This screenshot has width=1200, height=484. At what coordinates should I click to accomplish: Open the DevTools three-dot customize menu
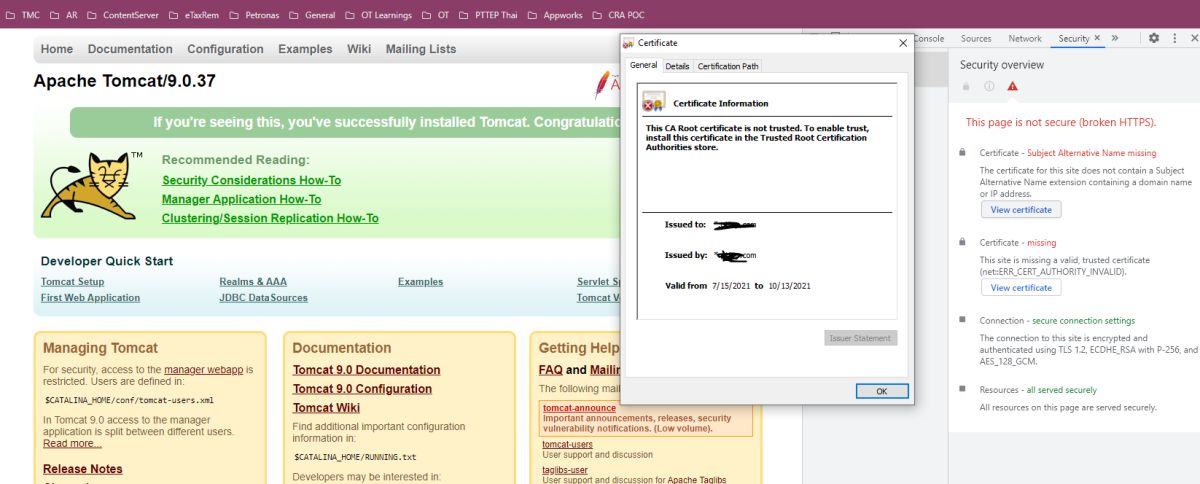click(1175, 38)
